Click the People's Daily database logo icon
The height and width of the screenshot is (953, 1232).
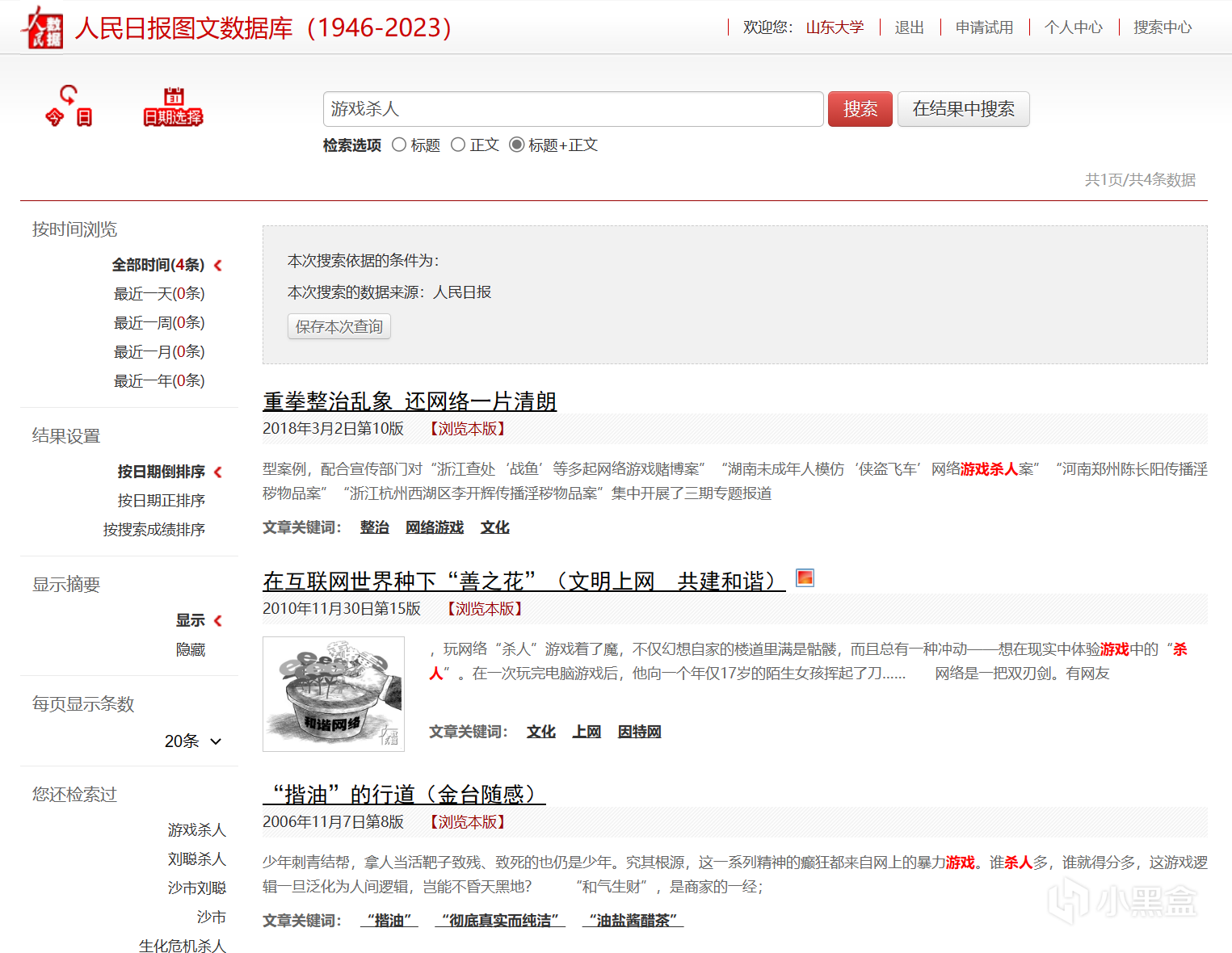[43, 27]
